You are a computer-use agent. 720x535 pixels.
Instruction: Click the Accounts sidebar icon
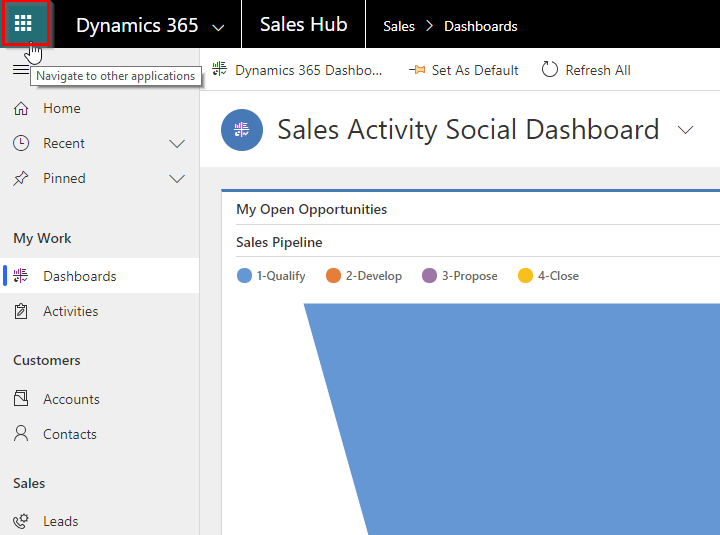coord(21,399)
